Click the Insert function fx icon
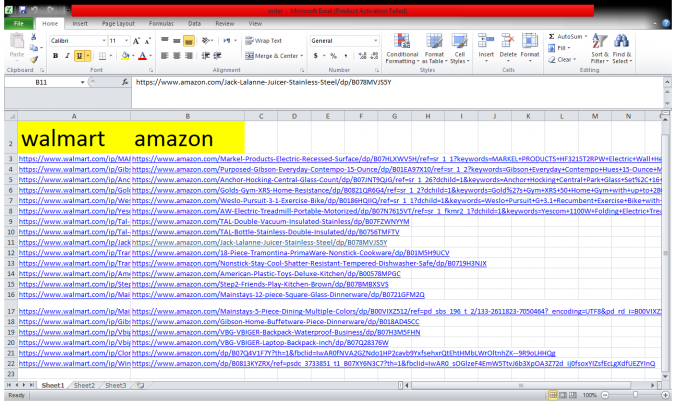Screen dimensions: 676x405 click(123, 82)
